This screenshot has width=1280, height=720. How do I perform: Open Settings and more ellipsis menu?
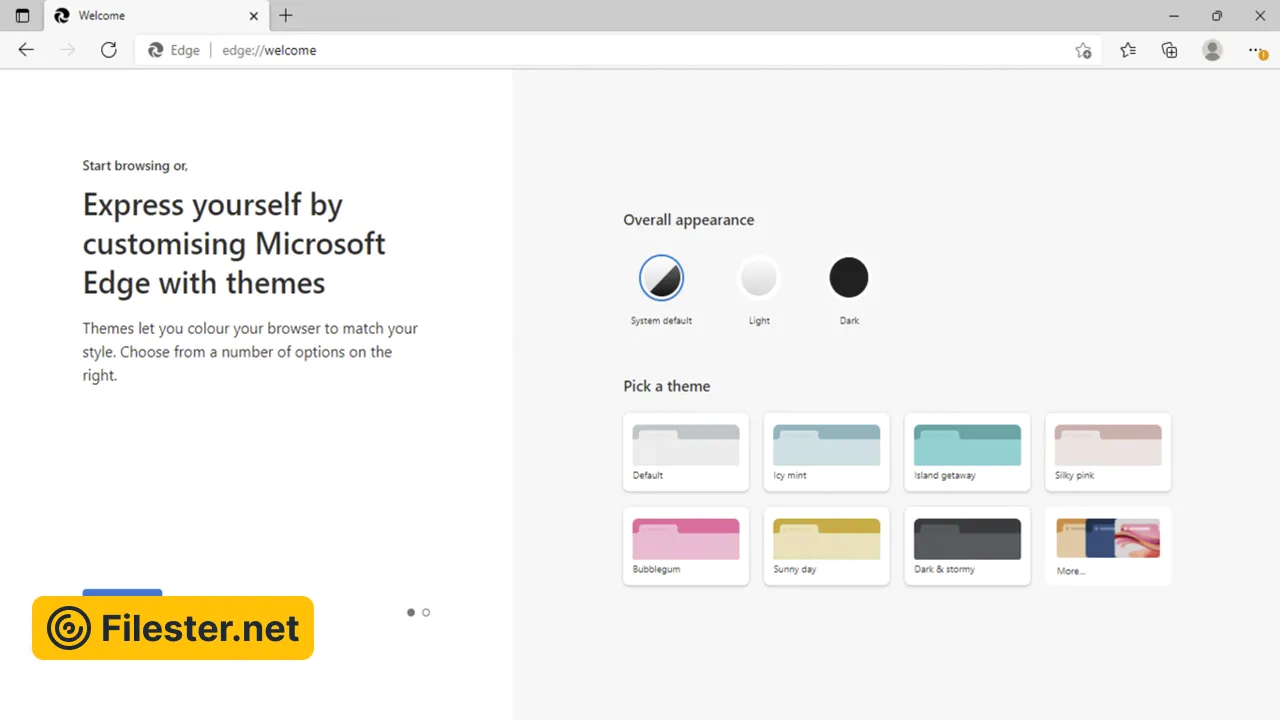[1256, 50]
